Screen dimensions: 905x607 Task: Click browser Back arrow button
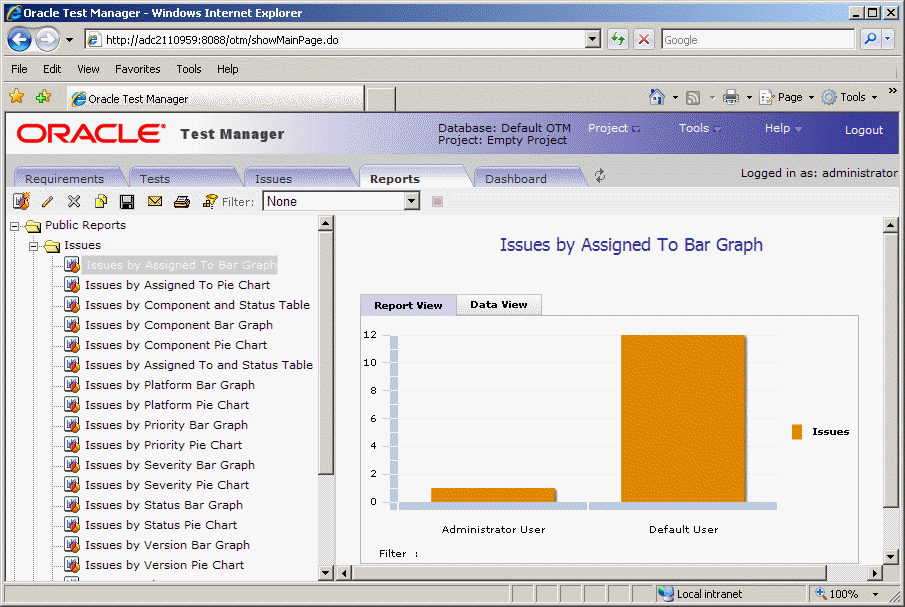coord(20,40)
